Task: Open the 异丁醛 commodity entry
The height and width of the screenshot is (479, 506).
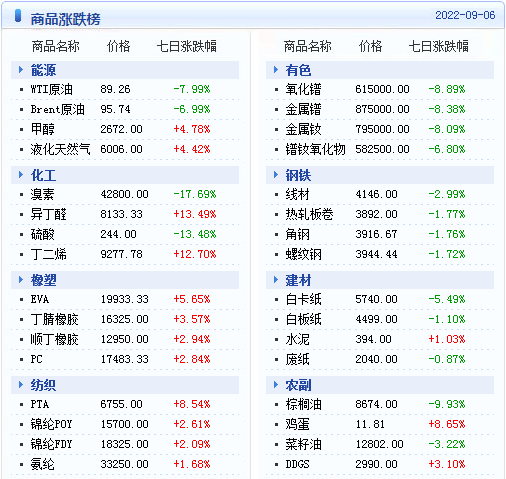Action: tap(48, 214)
